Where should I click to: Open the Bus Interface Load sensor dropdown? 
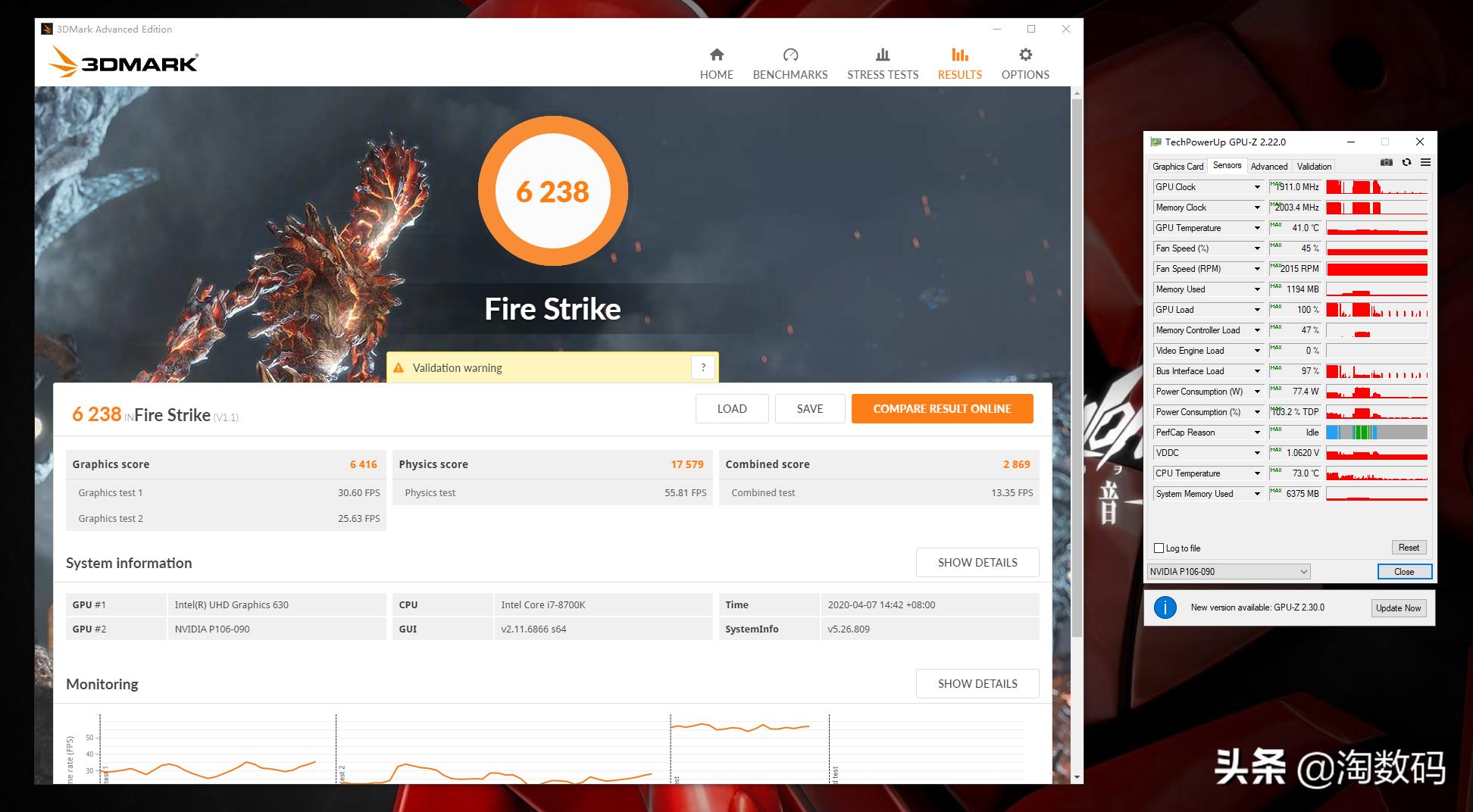pyautogui.click(x=1257, y=371)
